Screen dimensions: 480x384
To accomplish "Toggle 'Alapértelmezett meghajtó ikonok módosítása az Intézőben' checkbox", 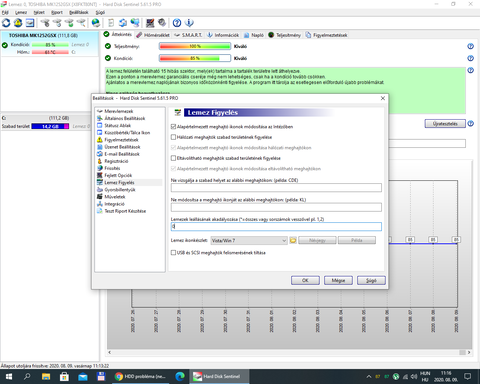I will [173, 127].
